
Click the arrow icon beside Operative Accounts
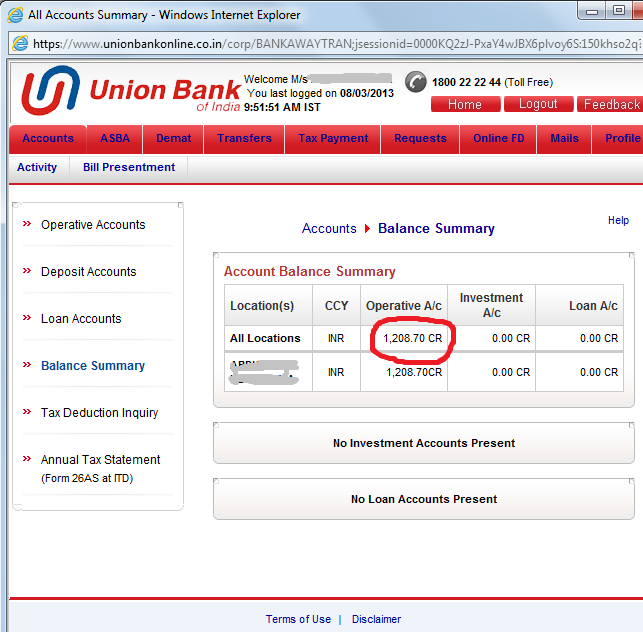27,224
